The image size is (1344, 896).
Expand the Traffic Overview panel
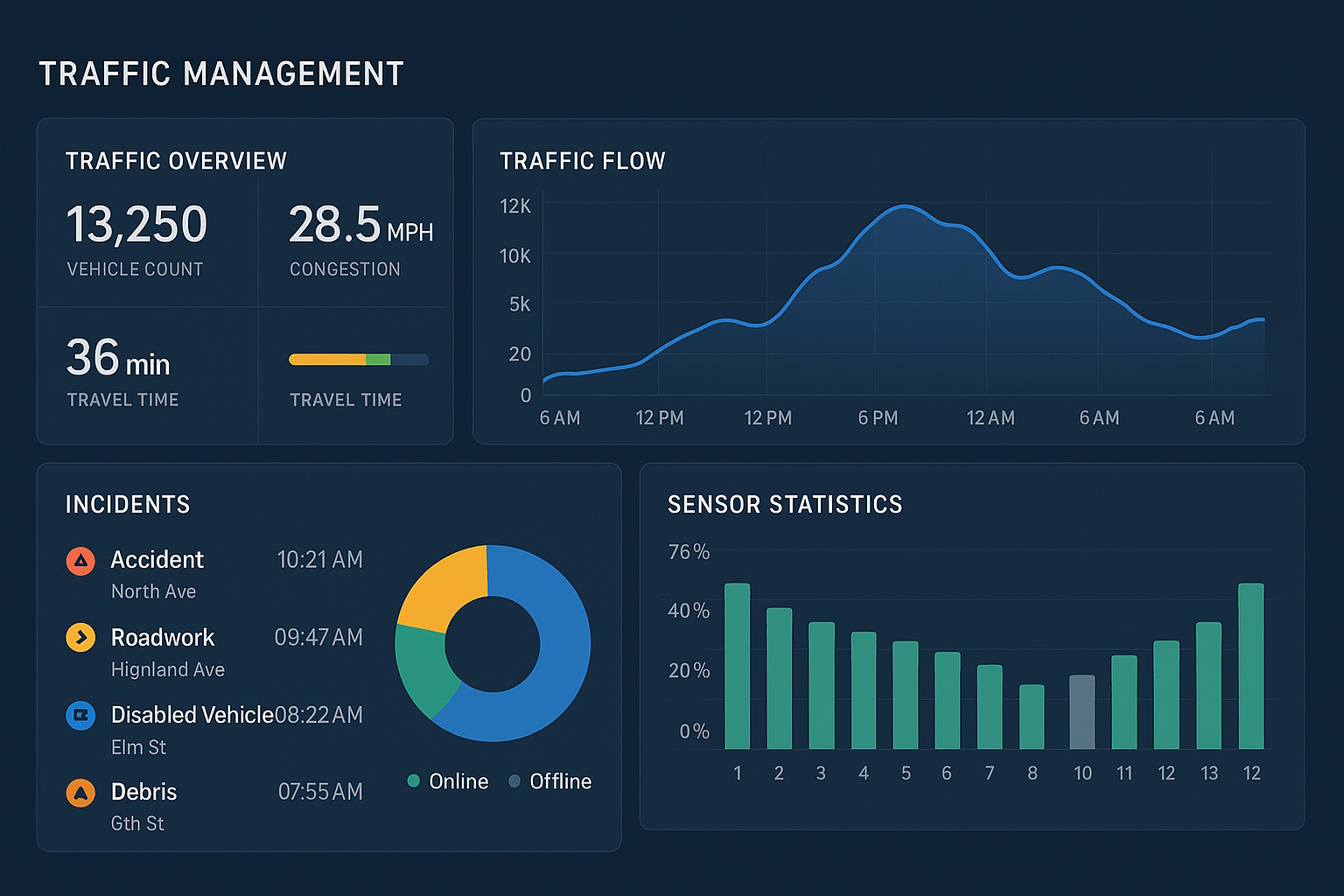pos(176,161)
